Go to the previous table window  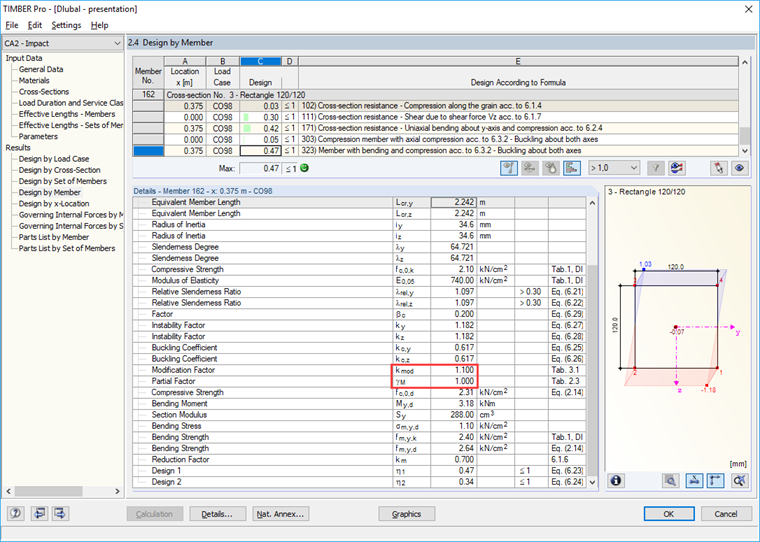coord(39,513)
